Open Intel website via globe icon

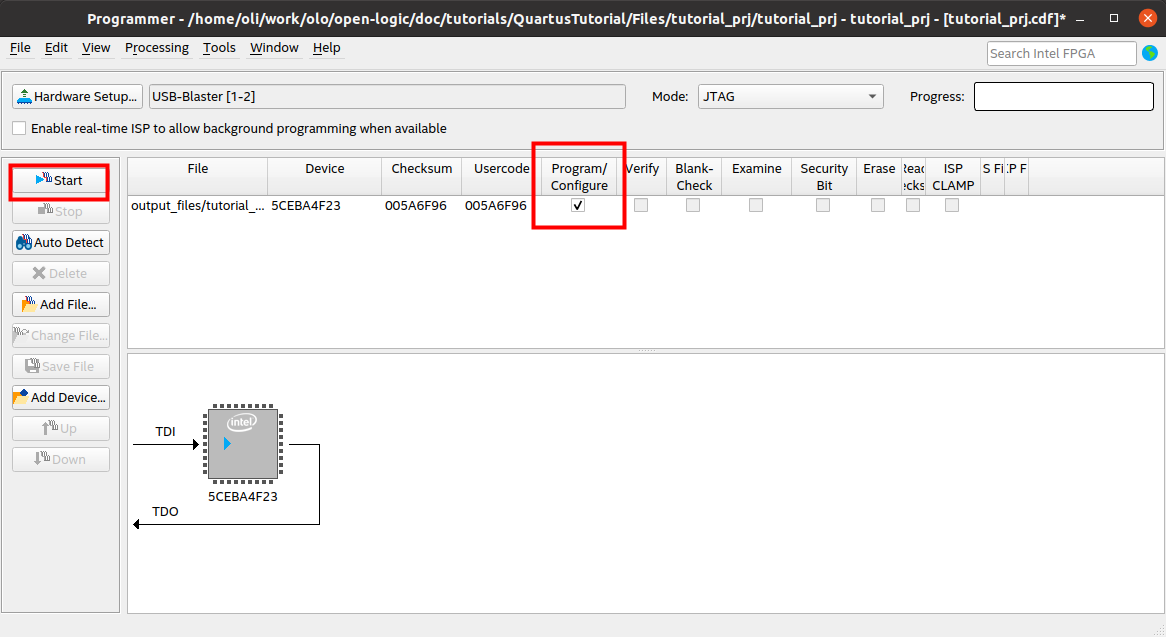point(1150,54)
